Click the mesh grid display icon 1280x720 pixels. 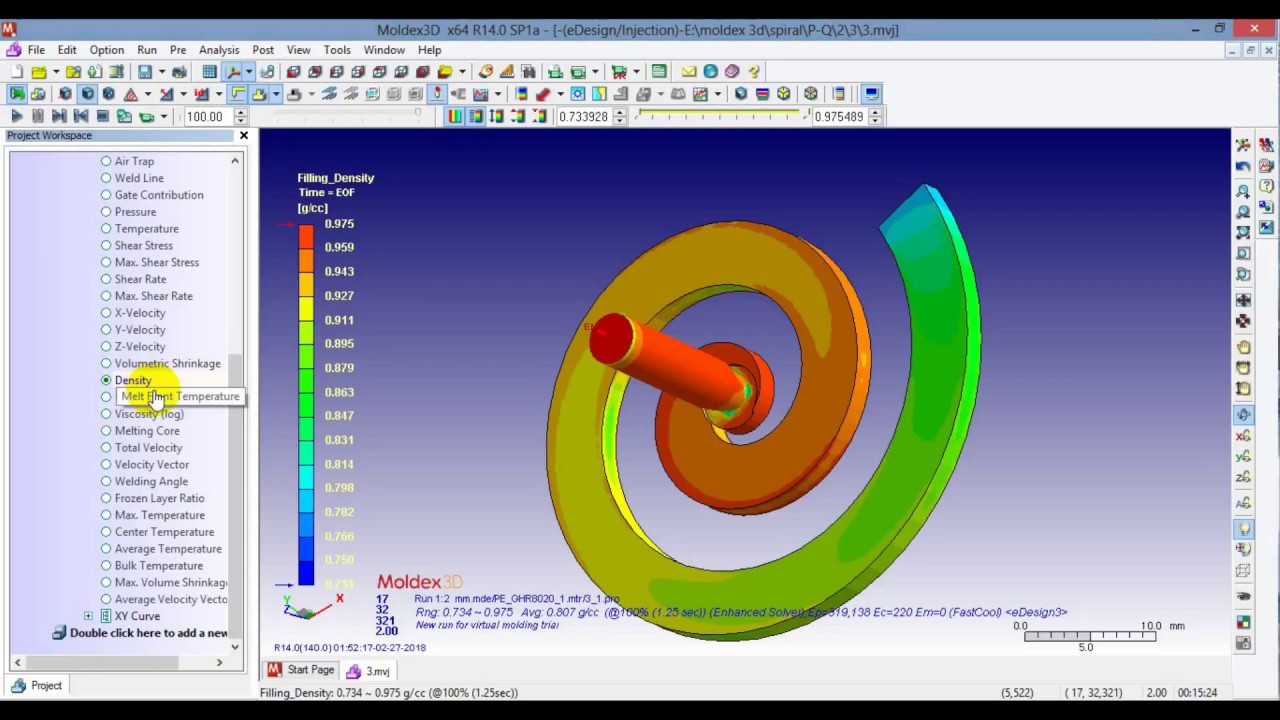(209, 71)
